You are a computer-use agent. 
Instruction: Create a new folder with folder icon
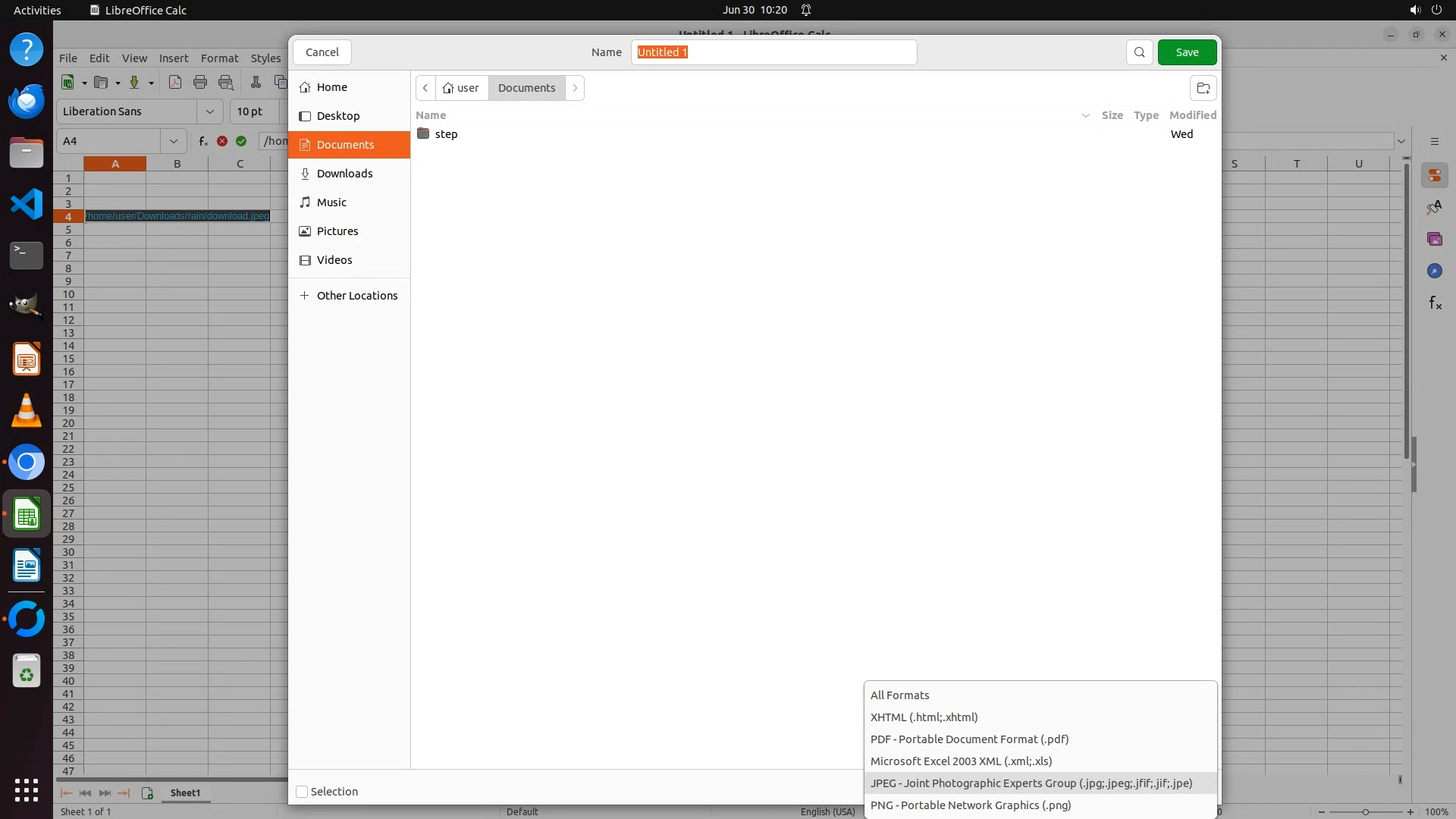click(x=1203, y=88)
